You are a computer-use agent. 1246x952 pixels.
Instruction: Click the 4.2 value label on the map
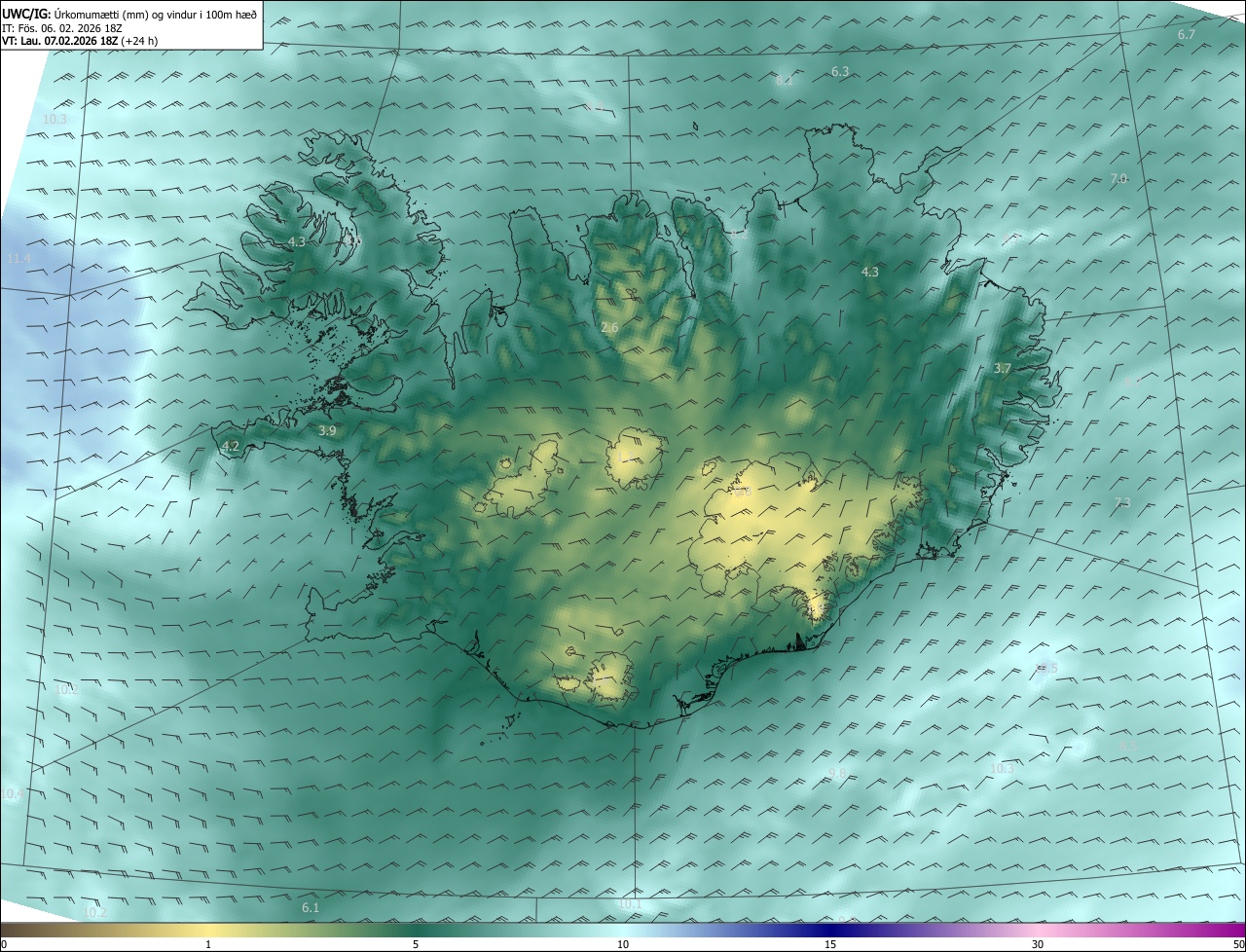(231, 447)
